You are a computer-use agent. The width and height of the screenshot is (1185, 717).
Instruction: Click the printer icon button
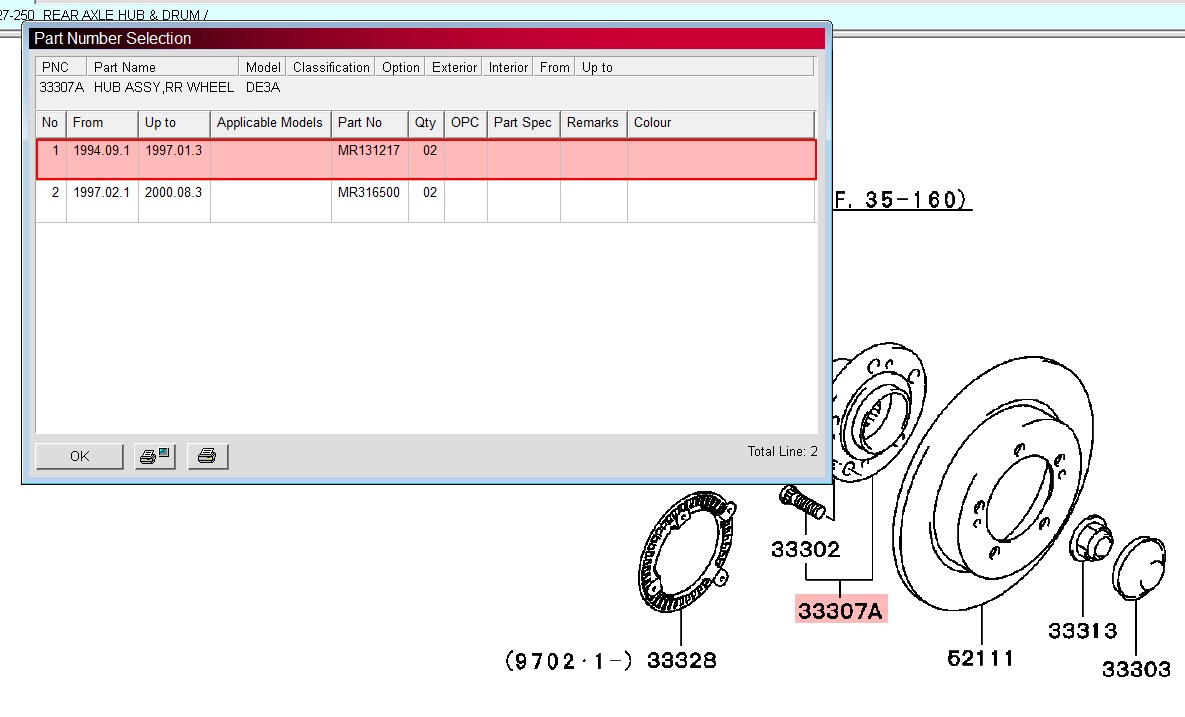tap(207, 456)
